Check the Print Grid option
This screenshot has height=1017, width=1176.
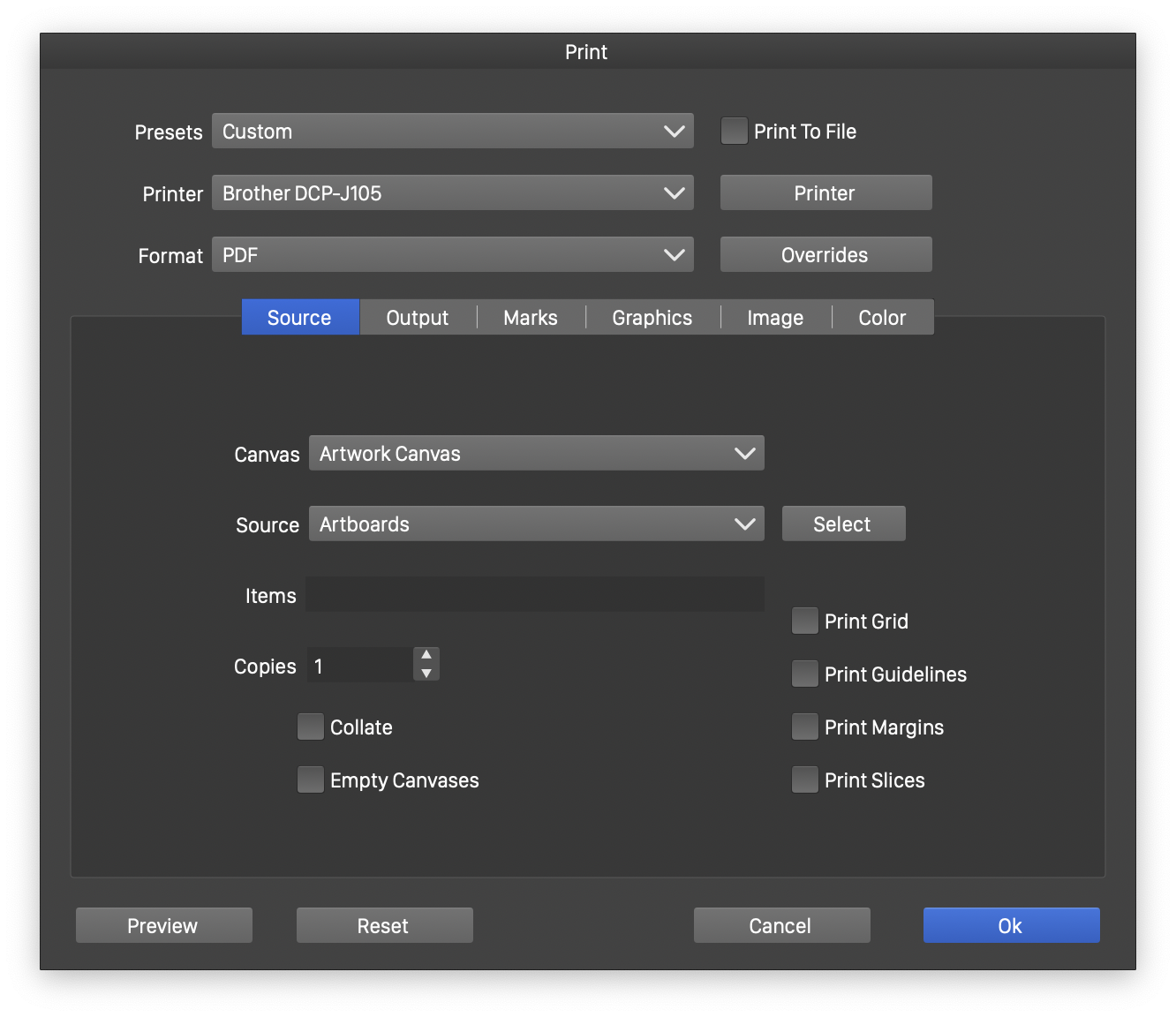tap(805, 621)
